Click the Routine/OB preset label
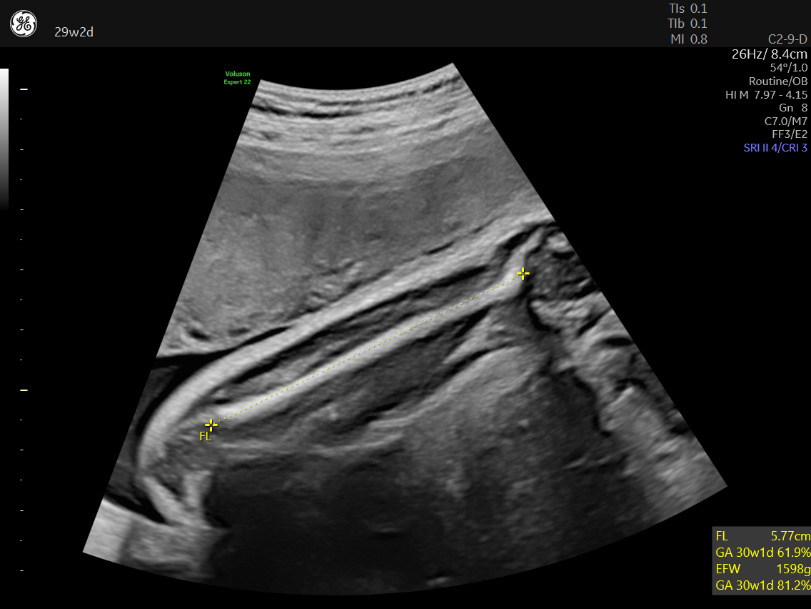Viewport: 811px width, 609px height. pyautogui.click(x=778, y=81)
